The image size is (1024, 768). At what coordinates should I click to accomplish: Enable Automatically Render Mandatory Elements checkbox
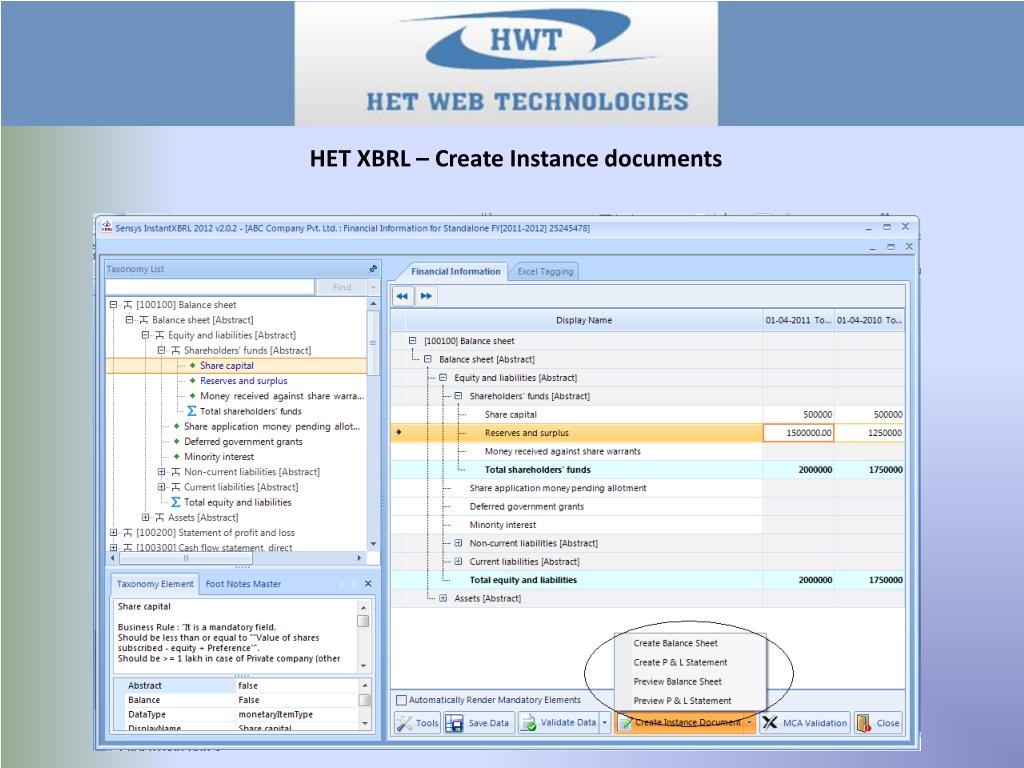pos(402,700)
